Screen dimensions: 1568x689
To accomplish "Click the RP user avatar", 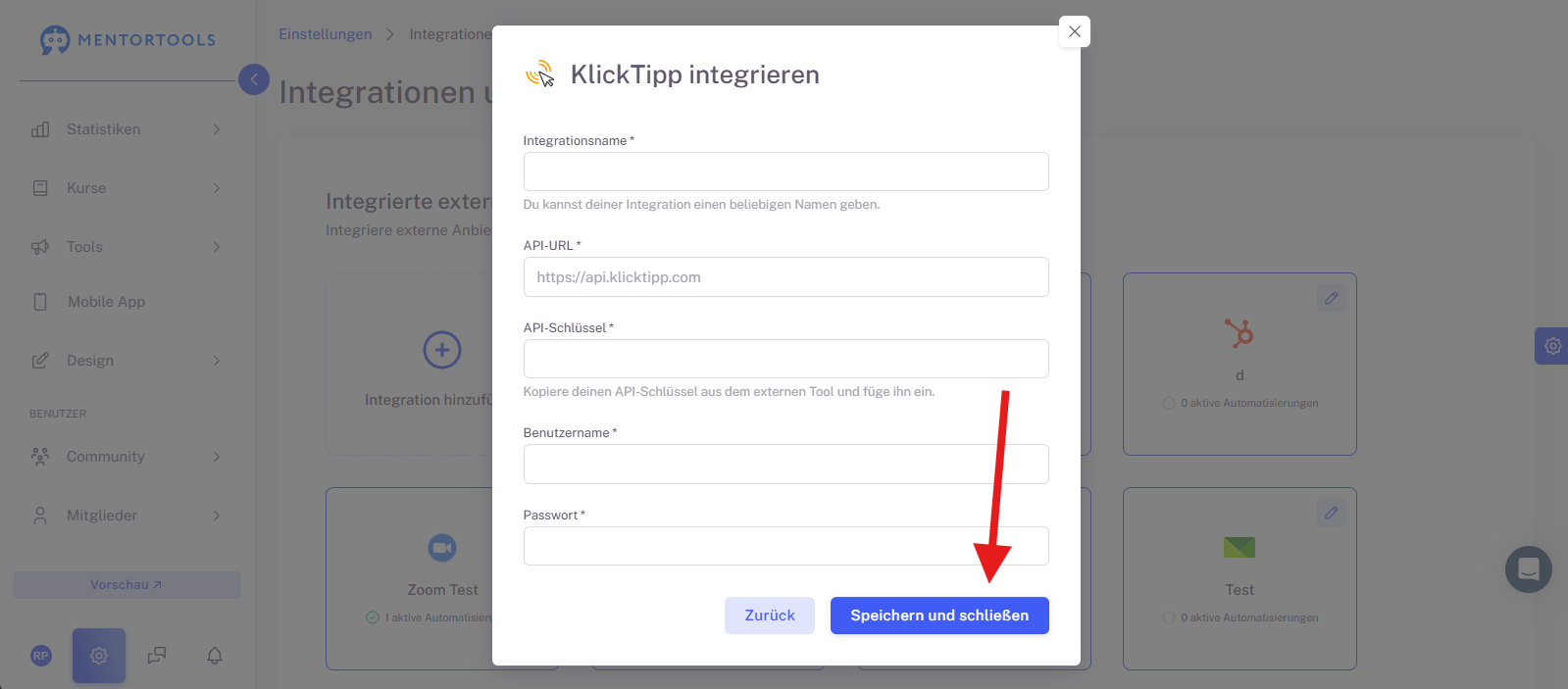I will click(40, 656).
